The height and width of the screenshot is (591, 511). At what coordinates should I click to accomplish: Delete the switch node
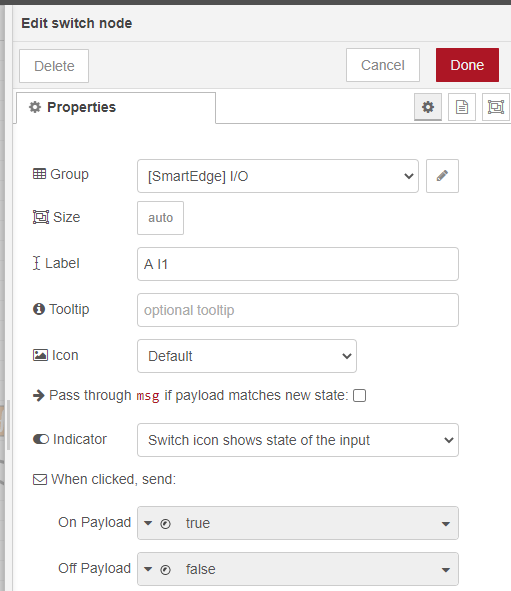point(54,66)
